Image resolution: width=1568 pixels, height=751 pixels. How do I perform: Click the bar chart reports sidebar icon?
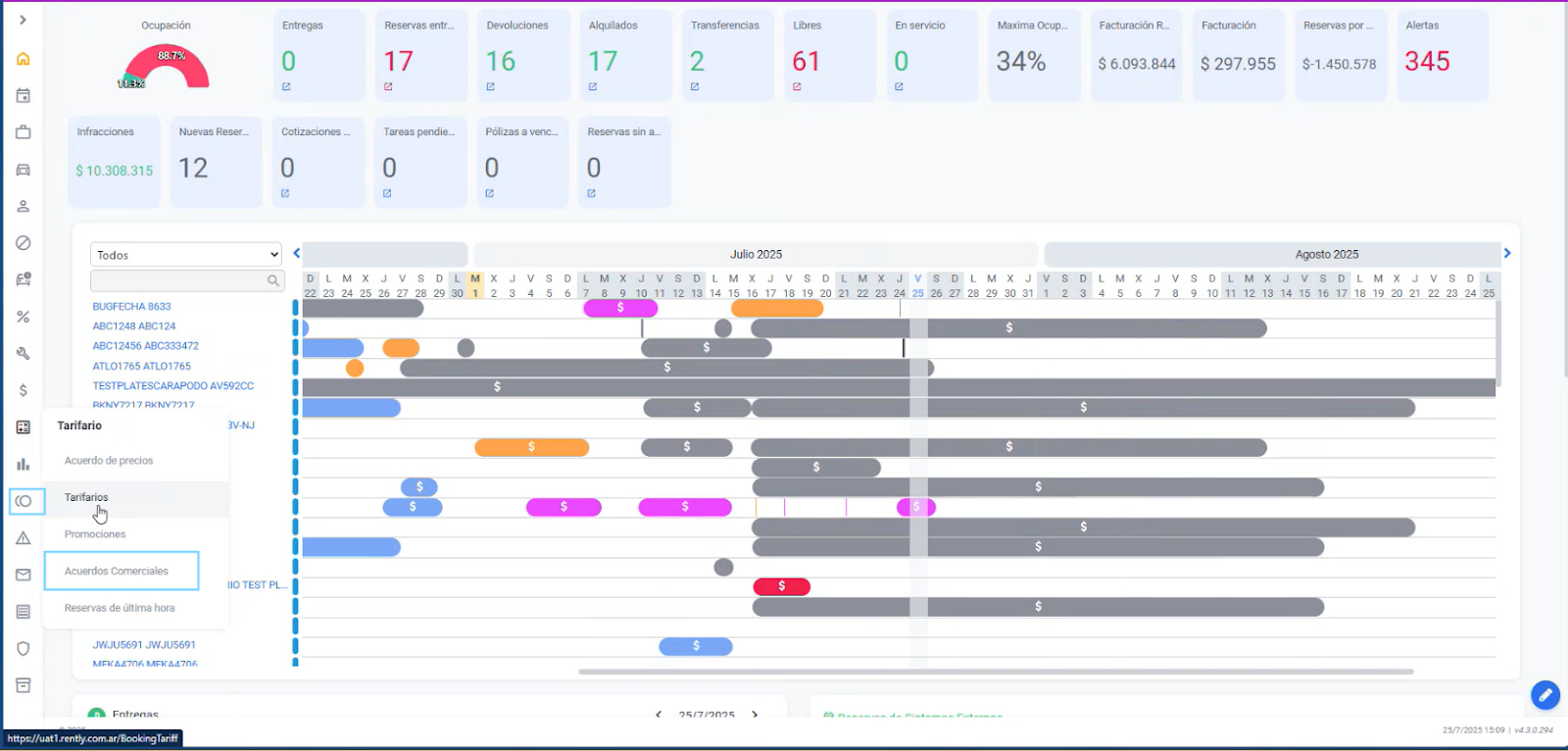click(24, 464)
